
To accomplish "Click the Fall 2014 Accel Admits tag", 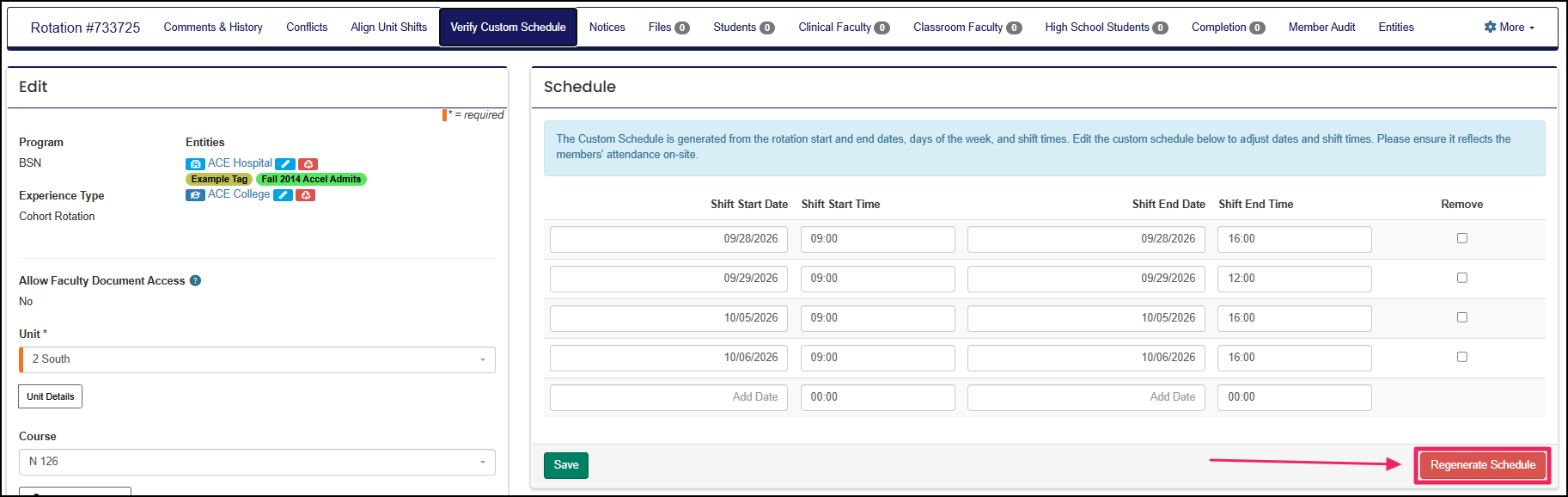I will point(311,179).
